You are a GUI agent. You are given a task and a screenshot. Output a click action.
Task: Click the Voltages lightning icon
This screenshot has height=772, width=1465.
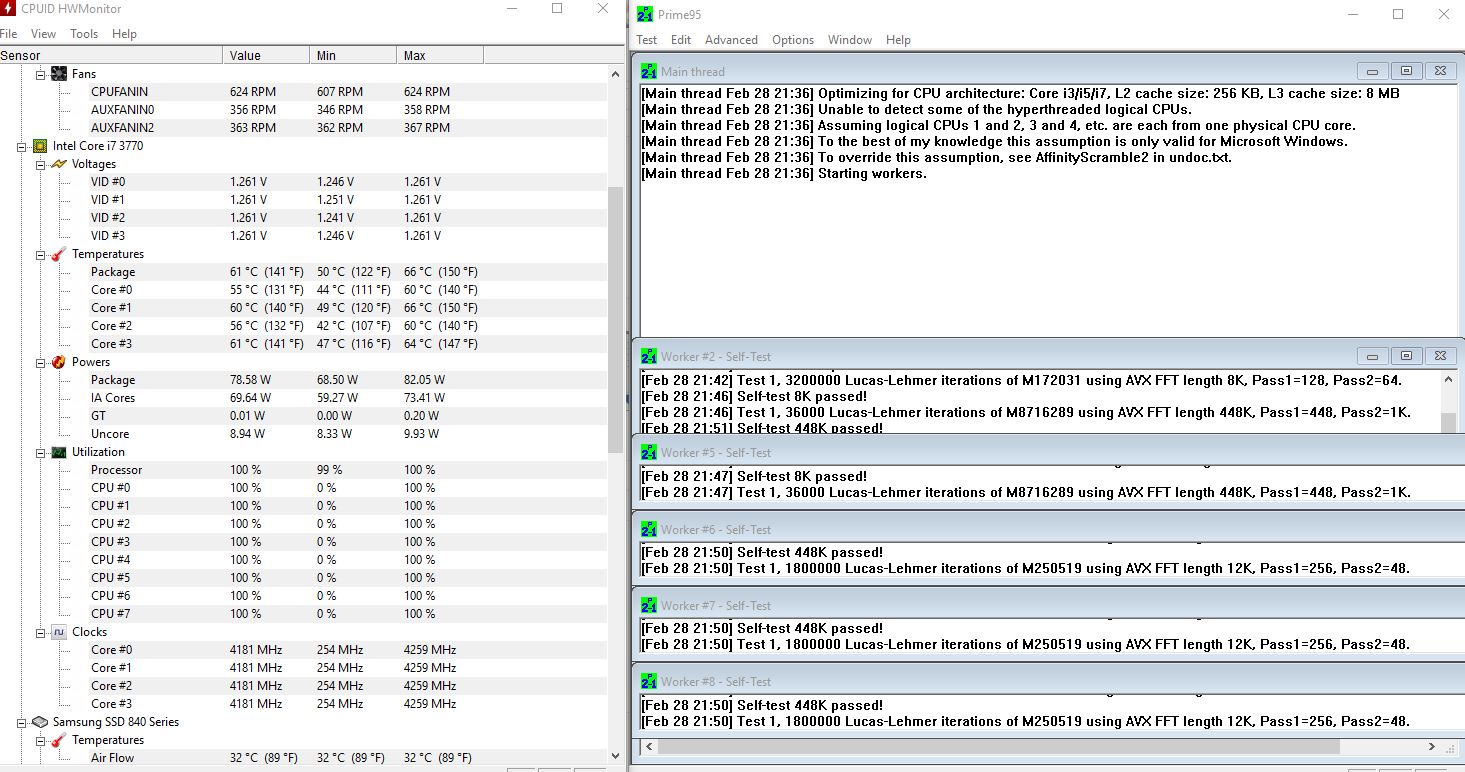pyautogui.click(x=59, y=164)
